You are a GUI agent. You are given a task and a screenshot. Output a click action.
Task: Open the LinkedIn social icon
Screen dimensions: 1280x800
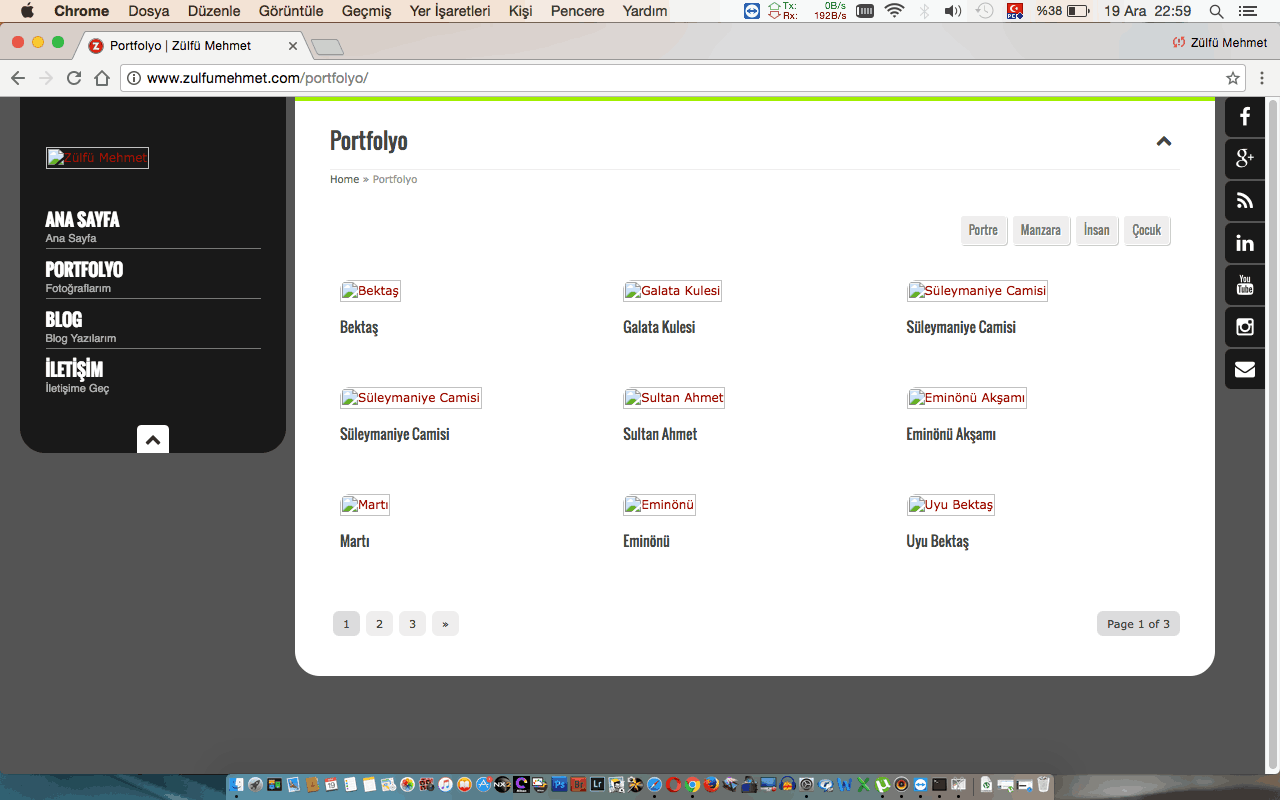(x=1245, y=243)
